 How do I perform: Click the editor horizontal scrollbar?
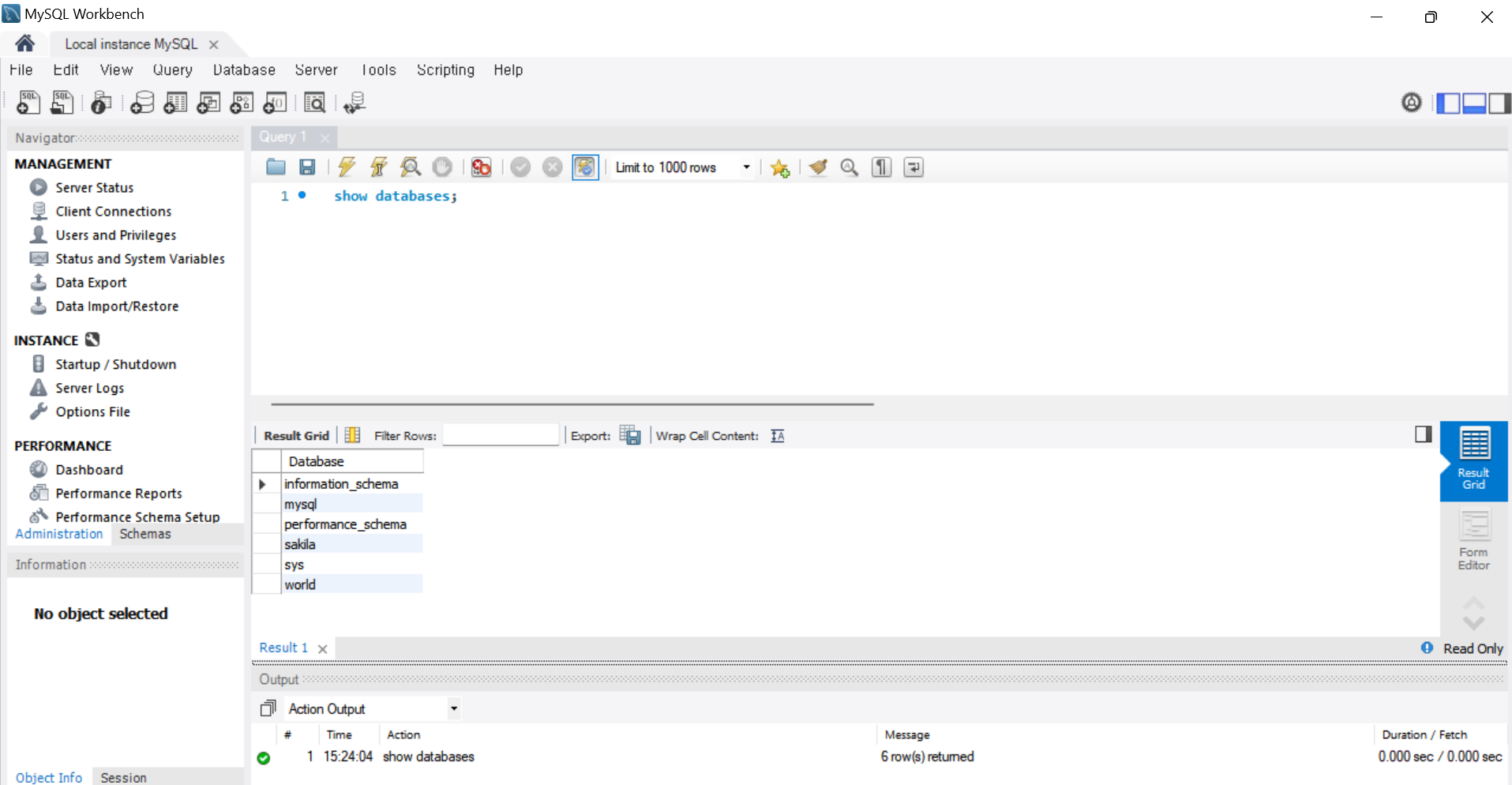pyautogui.click(x=572, y=404)
